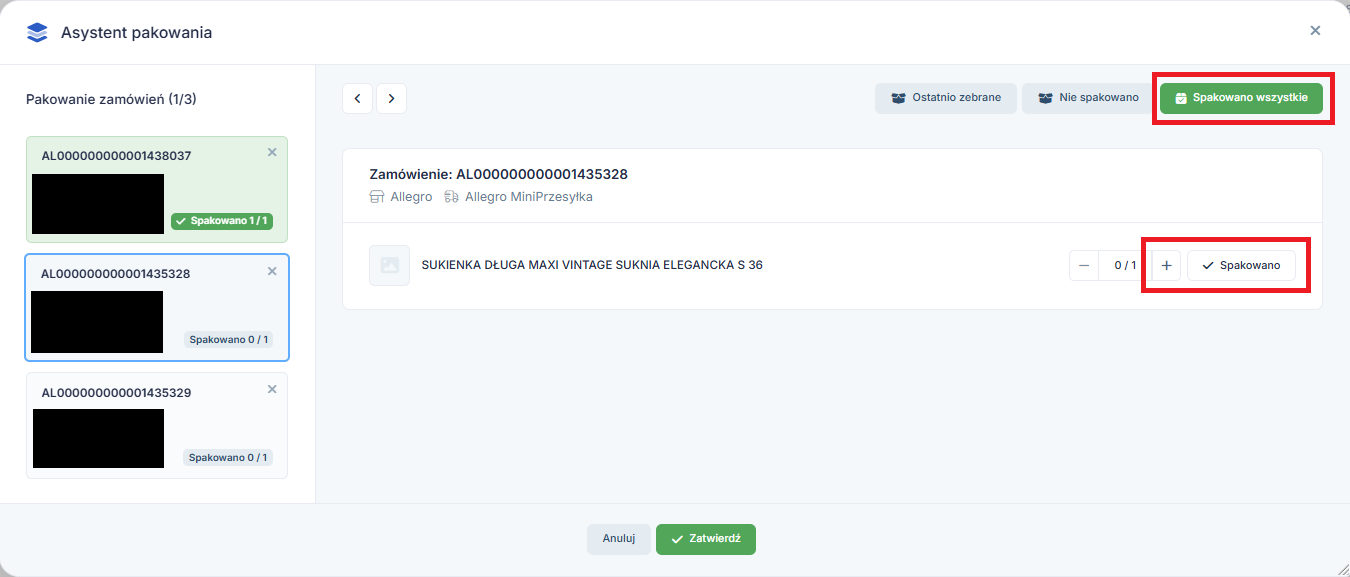Image resolution: width=1350 pixels, height=577 pixels.
Task: Click the product image placeholder thumbnail
Action: click(389, 265)
